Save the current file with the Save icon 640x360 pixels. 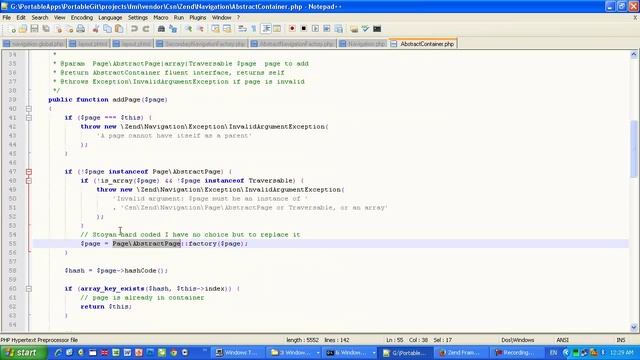(x=34, y=29)
